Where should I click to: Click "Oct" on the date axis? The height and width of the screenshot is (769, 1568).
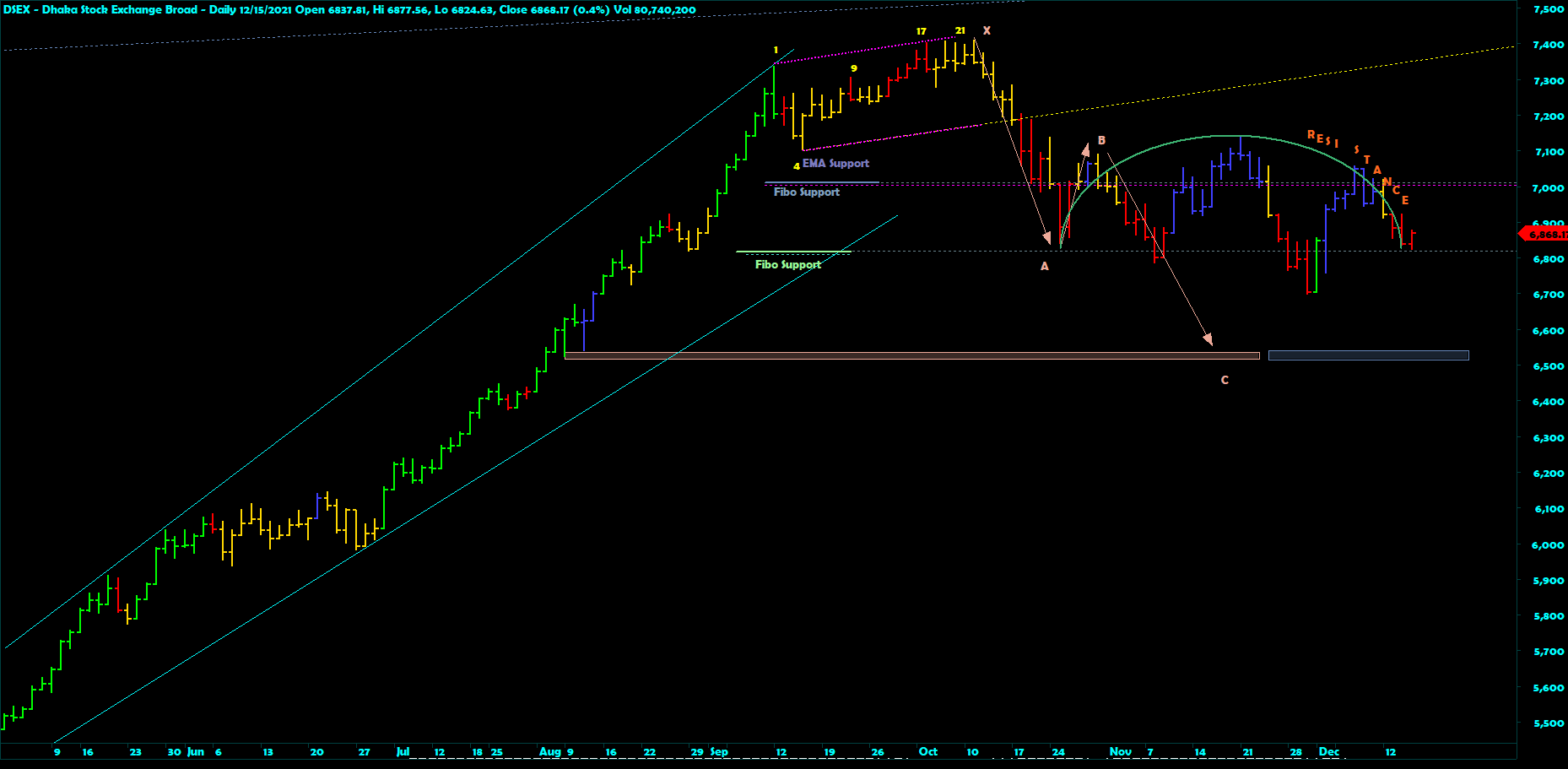(927, 751)
